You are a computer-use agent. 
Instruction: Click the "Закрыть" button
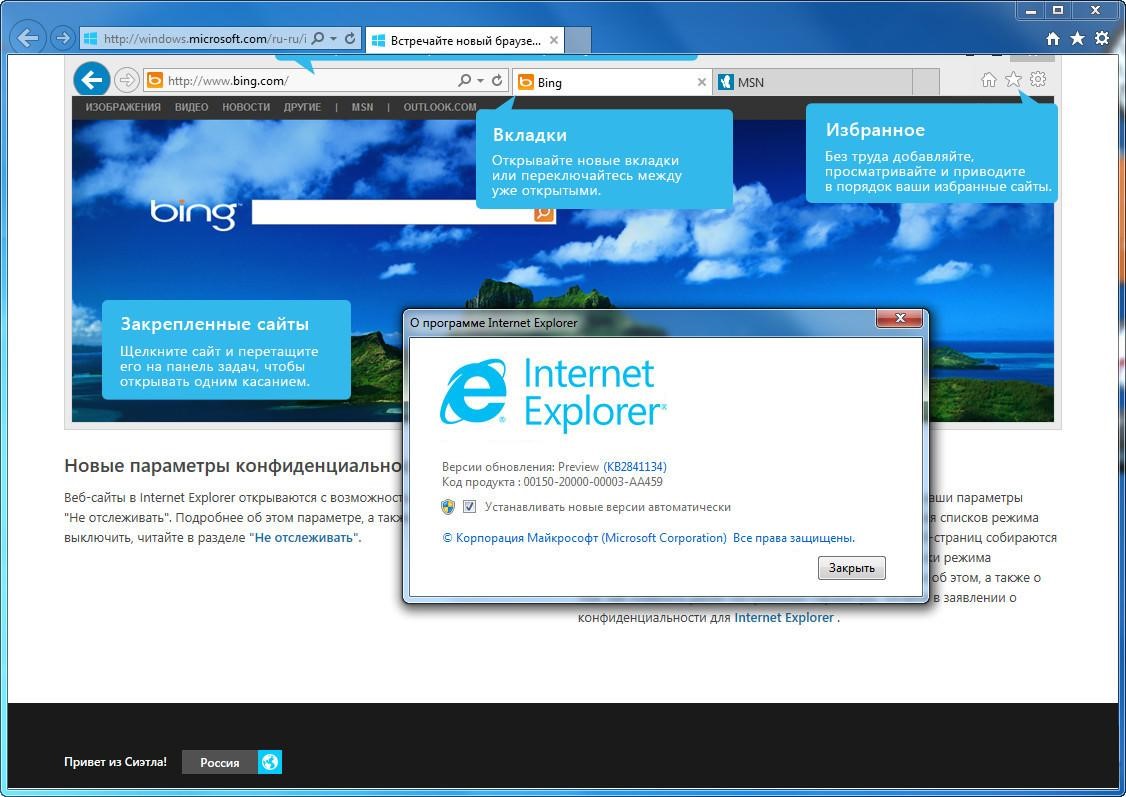tap(852, 568)
